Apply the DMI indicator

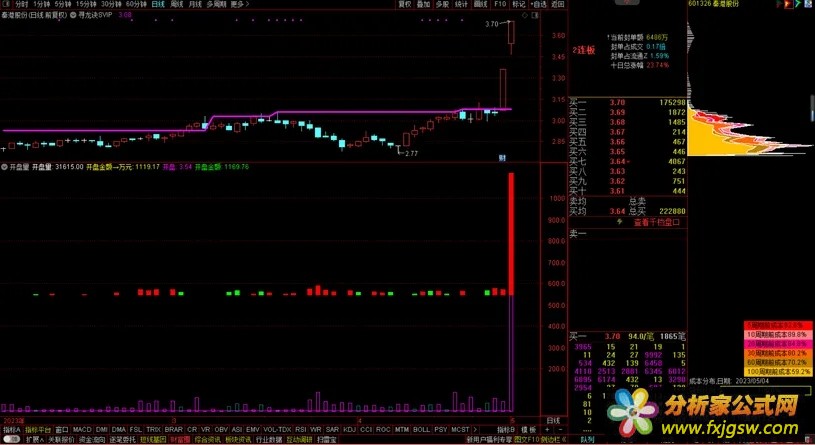(x=101, y=430)
